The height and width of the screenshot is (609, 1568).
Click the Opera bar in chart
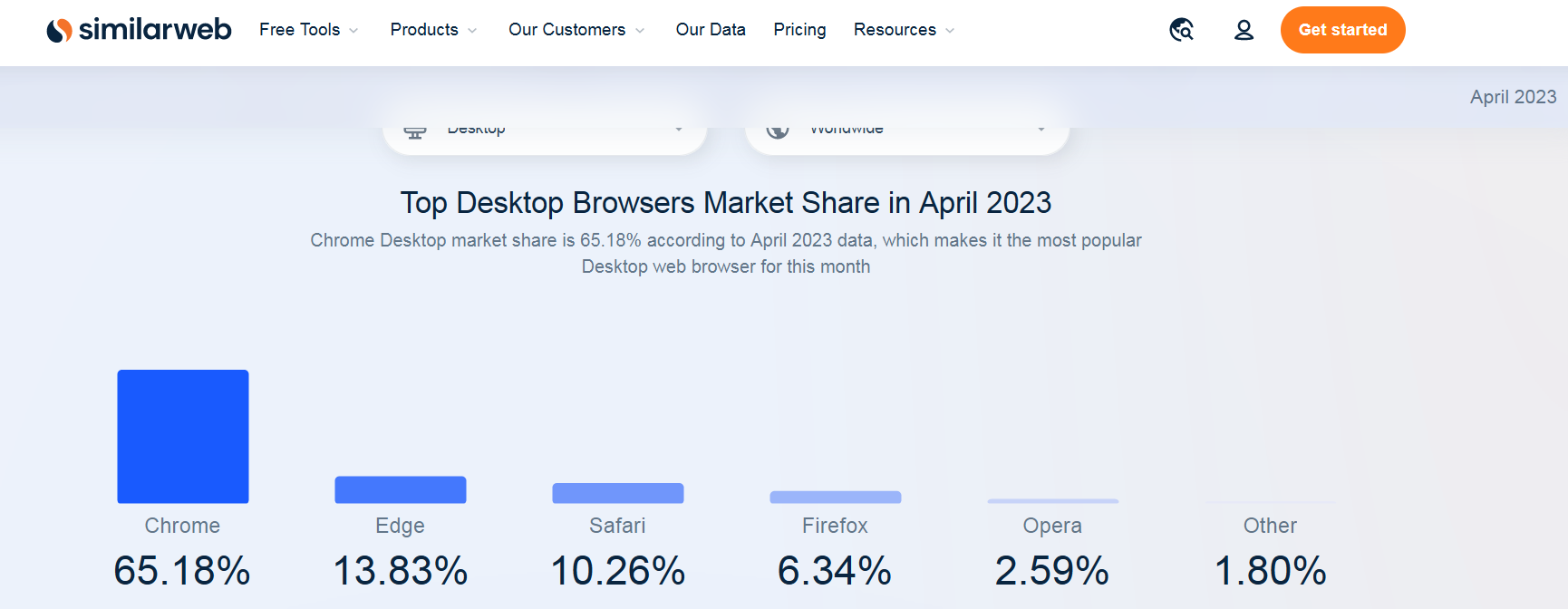(1053, 500)
